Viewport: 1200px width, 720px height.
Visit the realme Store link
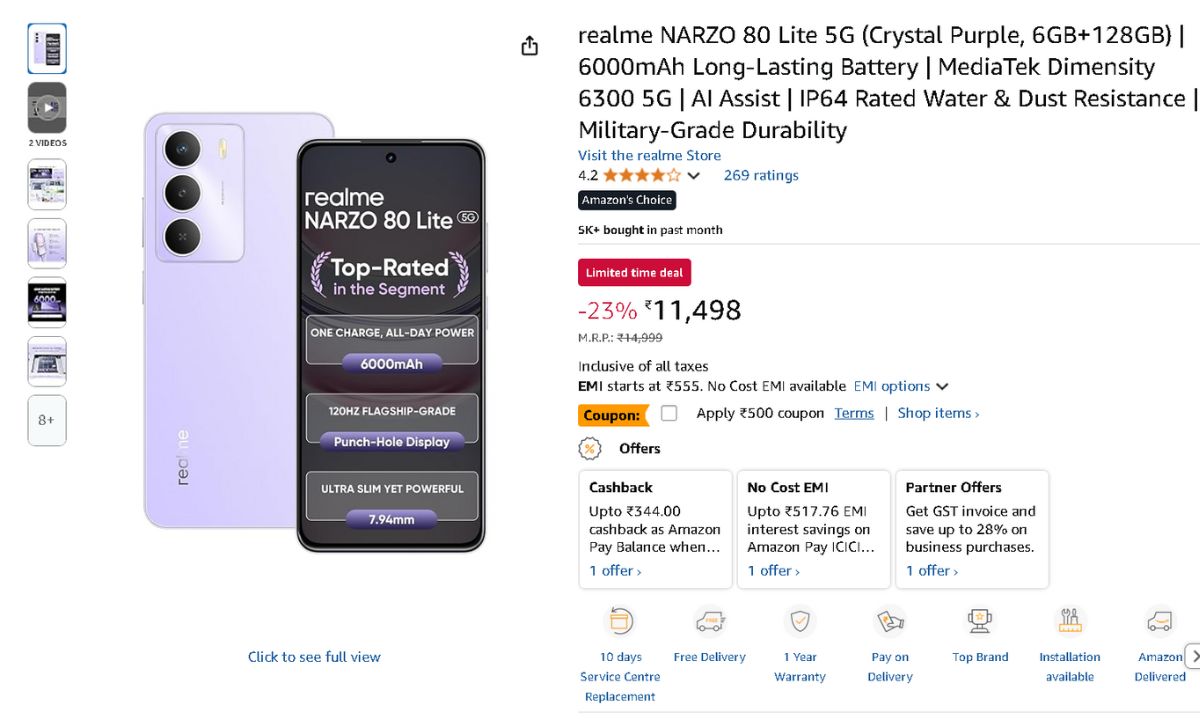pos(649,155)
